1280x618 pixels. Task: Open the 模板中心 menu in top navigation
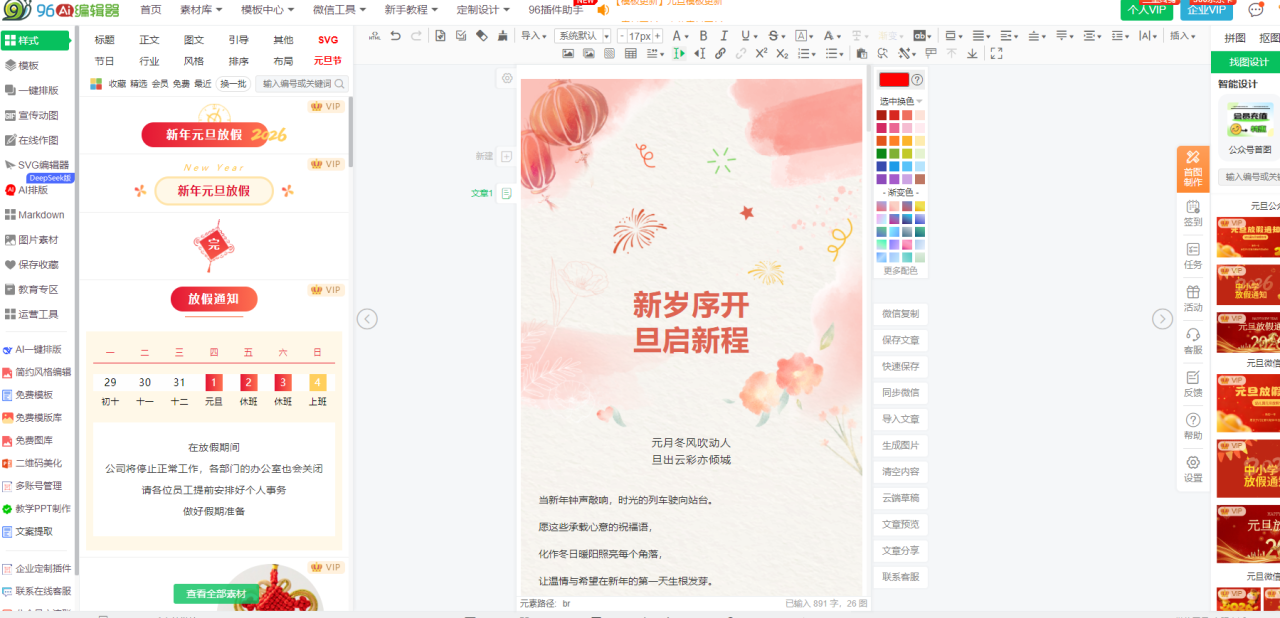click(x=267, y=10)
